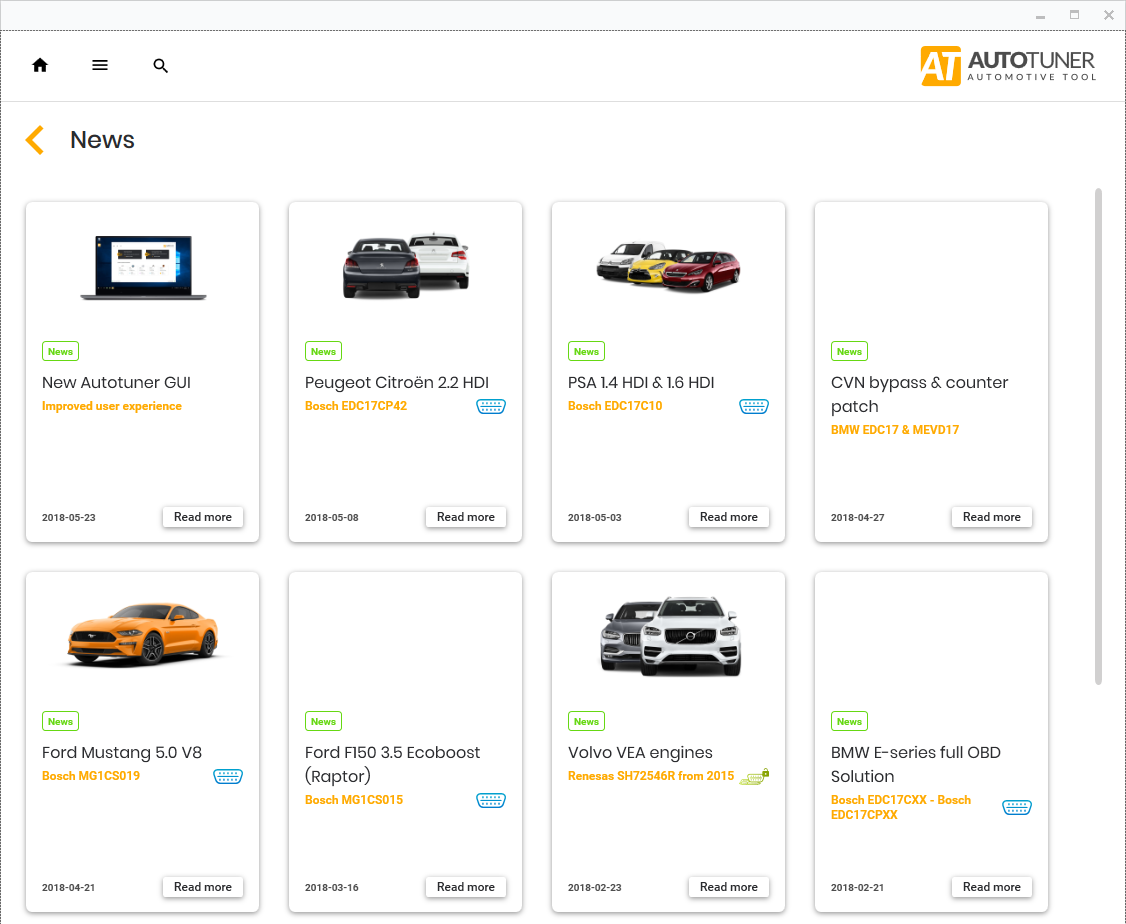Open the hamburger menu

pyautogui.click(x=100, y=65)
